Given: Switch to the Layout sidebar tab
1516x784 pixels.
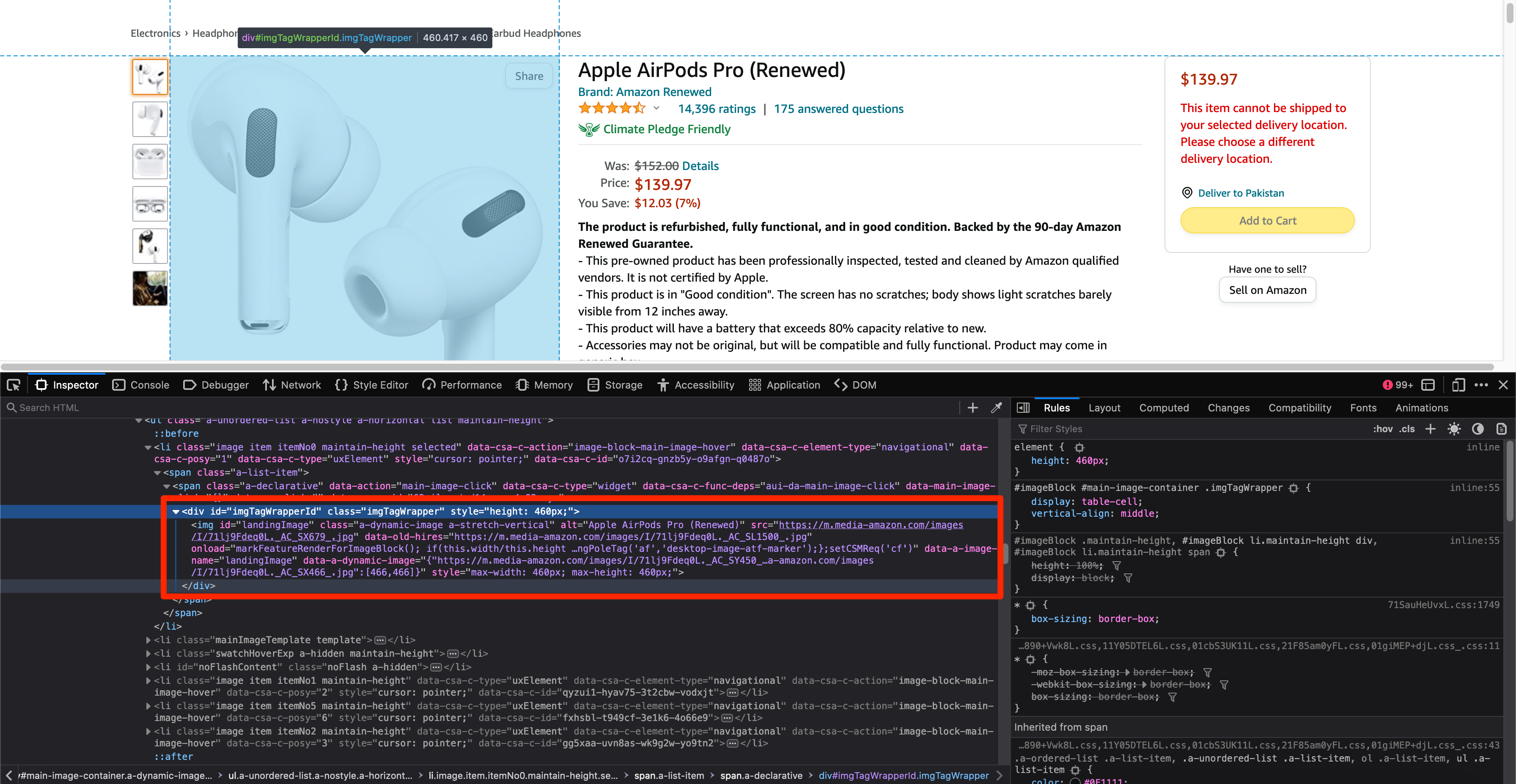Looking at the screenshot, I should coord(1104,408).
